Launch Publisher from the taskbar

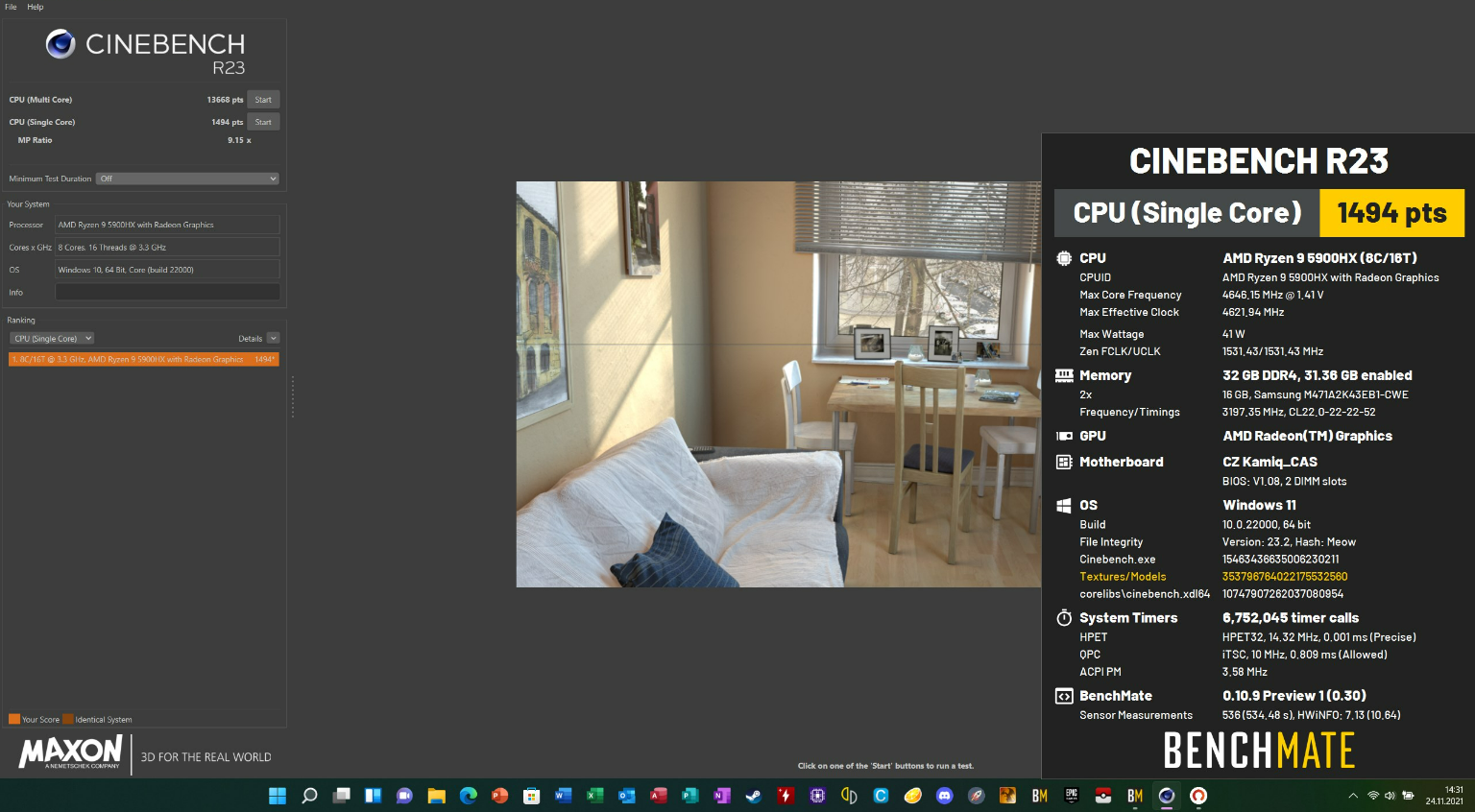coord(689,796)
